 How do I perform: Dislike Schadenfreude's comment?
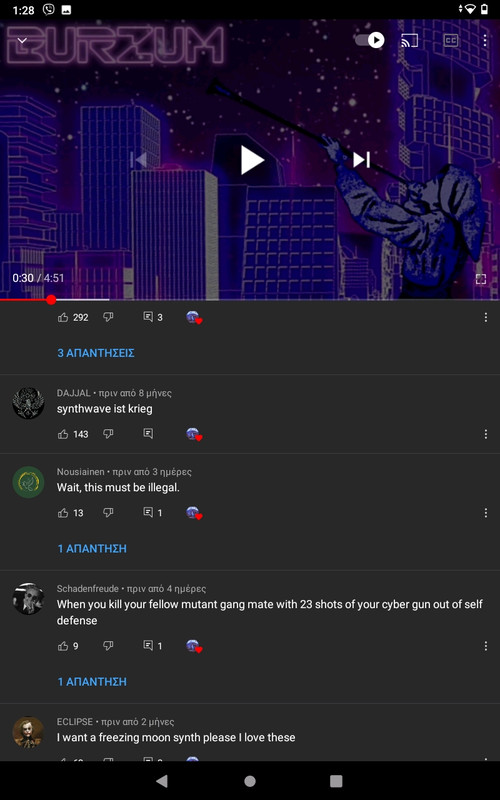[x=108, y=646]
